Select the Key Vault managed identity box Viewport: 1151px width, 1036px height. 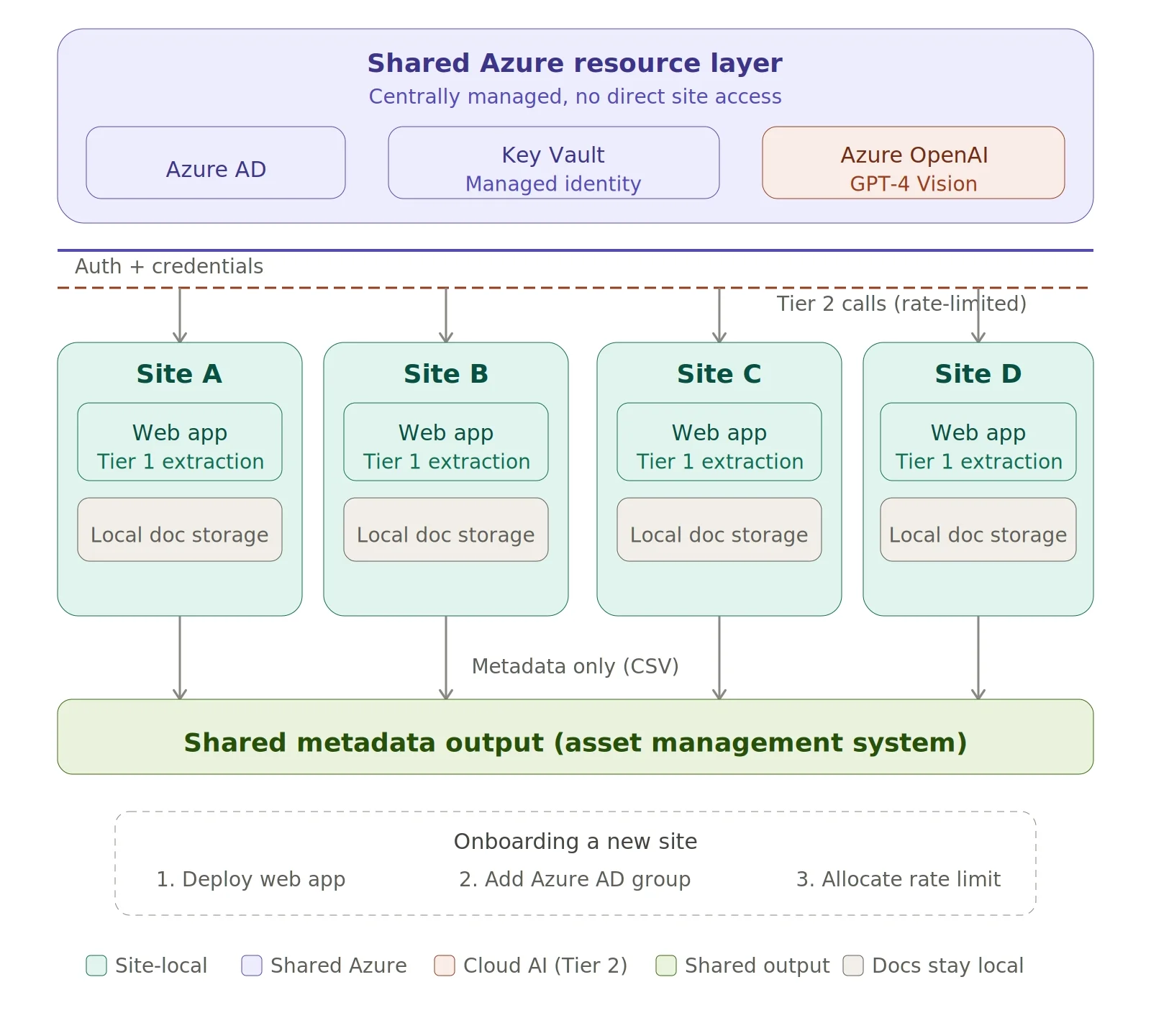pyautogui.click(x=554, y=163)
